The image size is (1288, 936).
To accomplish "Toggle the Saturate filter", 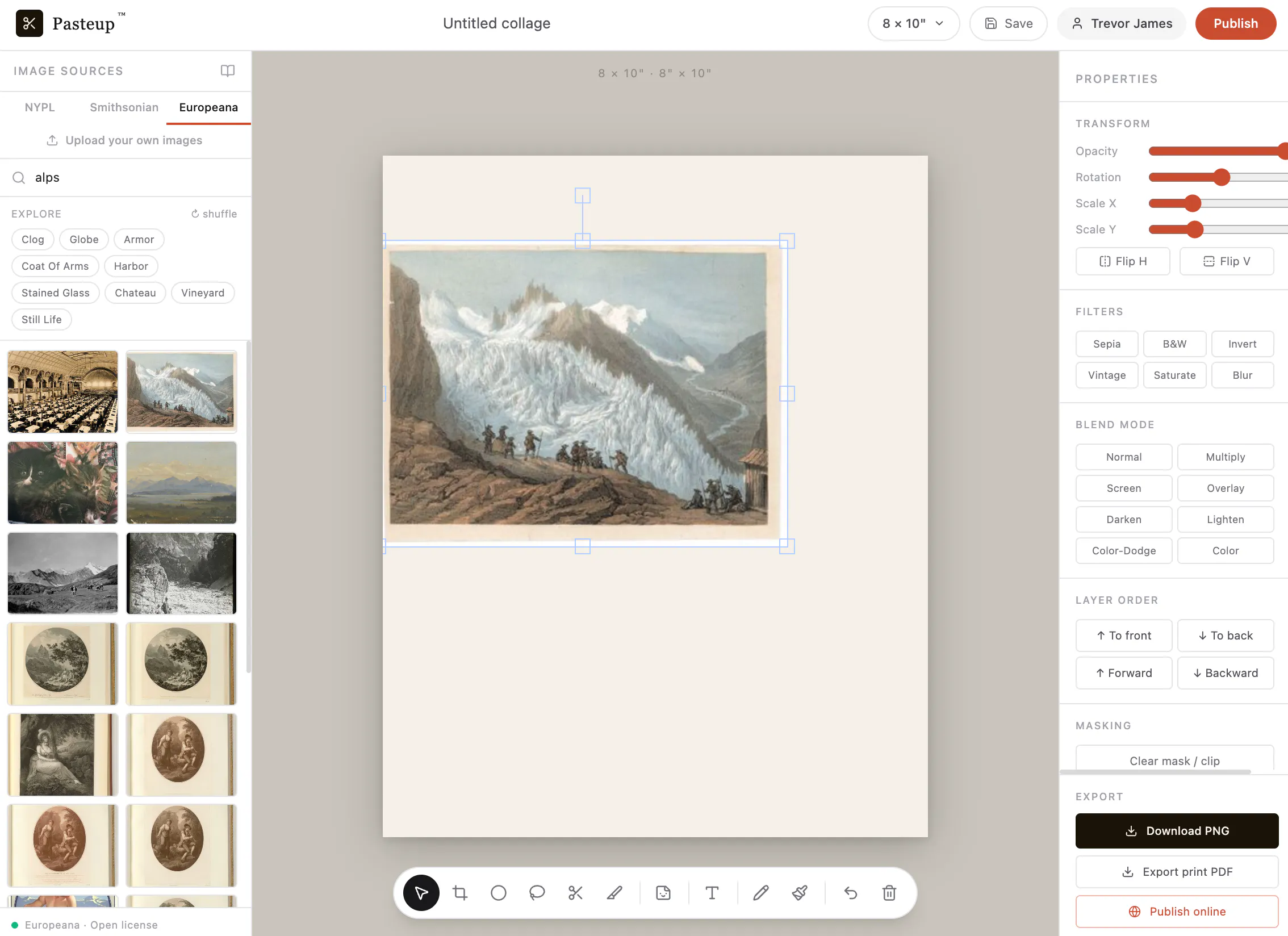I will [x=1174, y=375].
